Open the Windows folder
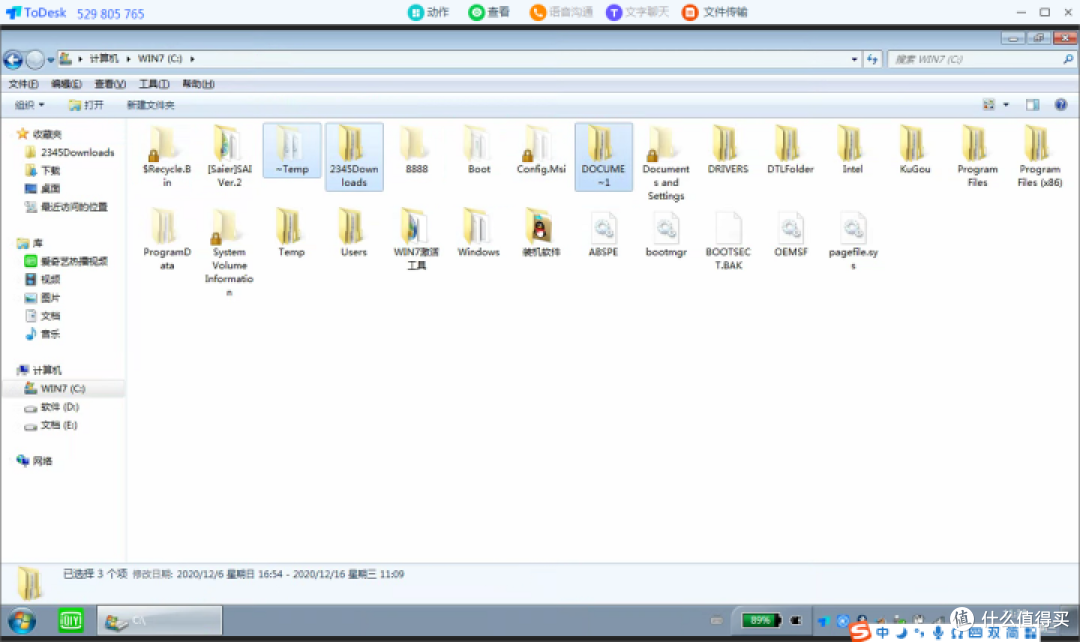Screen dimensions: 1080x642 pos(478,233)
